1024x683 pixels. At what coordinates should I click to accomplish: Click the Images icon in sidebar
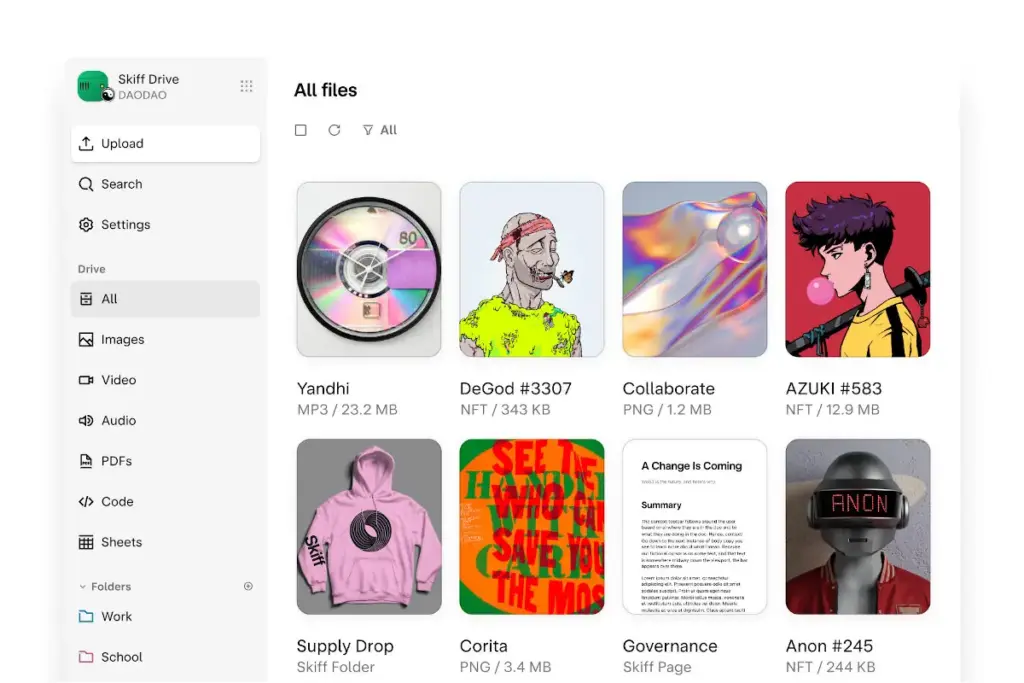point(86,340)
